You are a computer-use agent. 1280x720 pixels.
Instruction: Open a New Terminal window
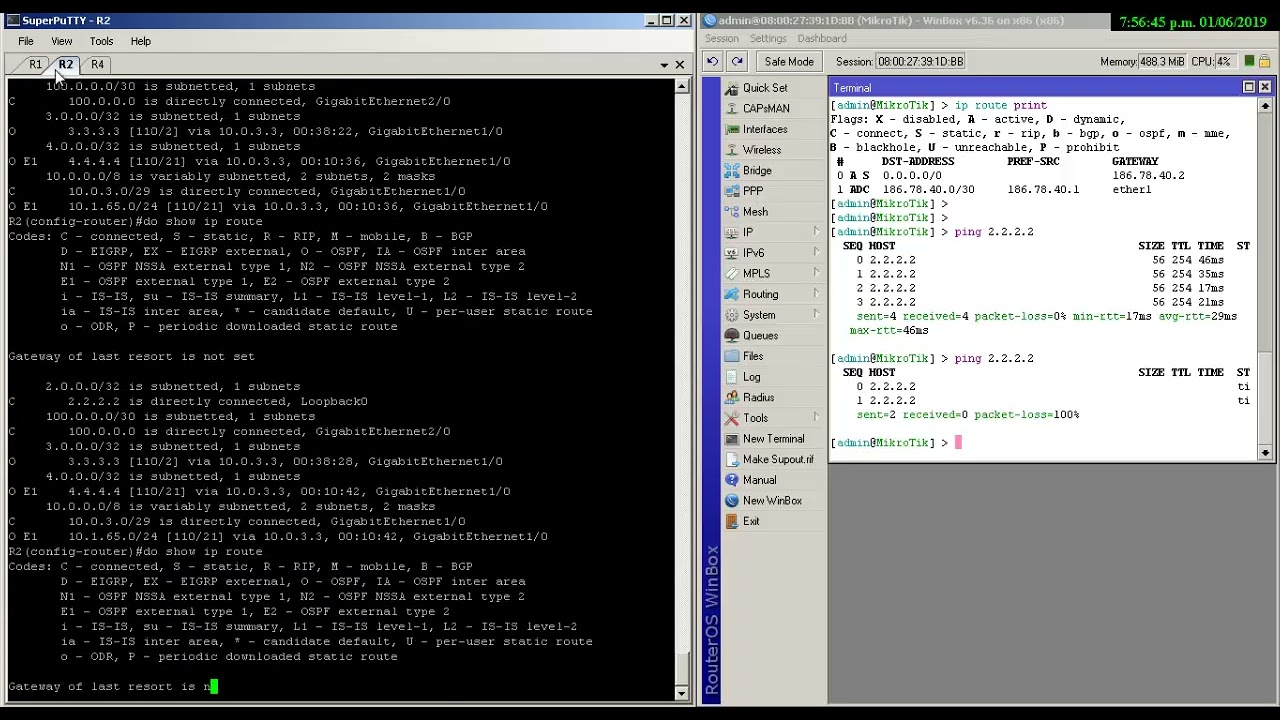point(773,439)
